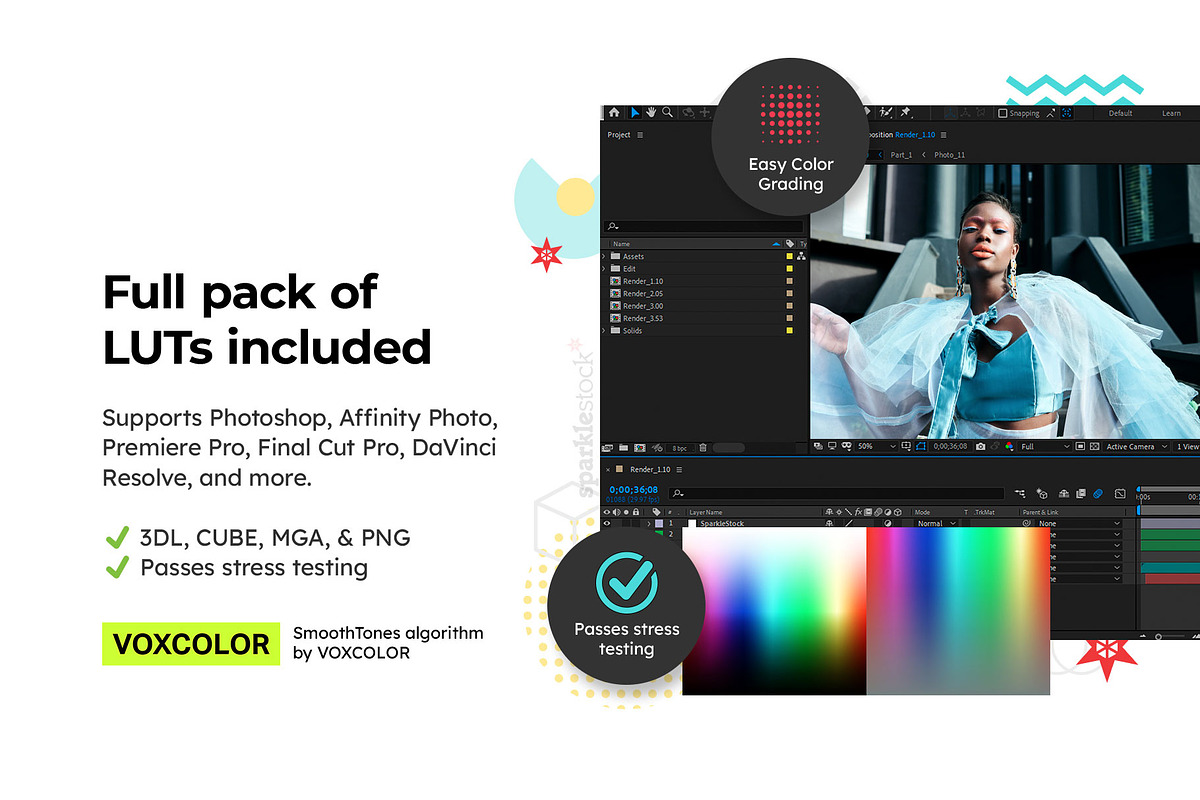Open the Active Camera dropdown
This screenshot has height=800, width=1200.
point(1136,447)
